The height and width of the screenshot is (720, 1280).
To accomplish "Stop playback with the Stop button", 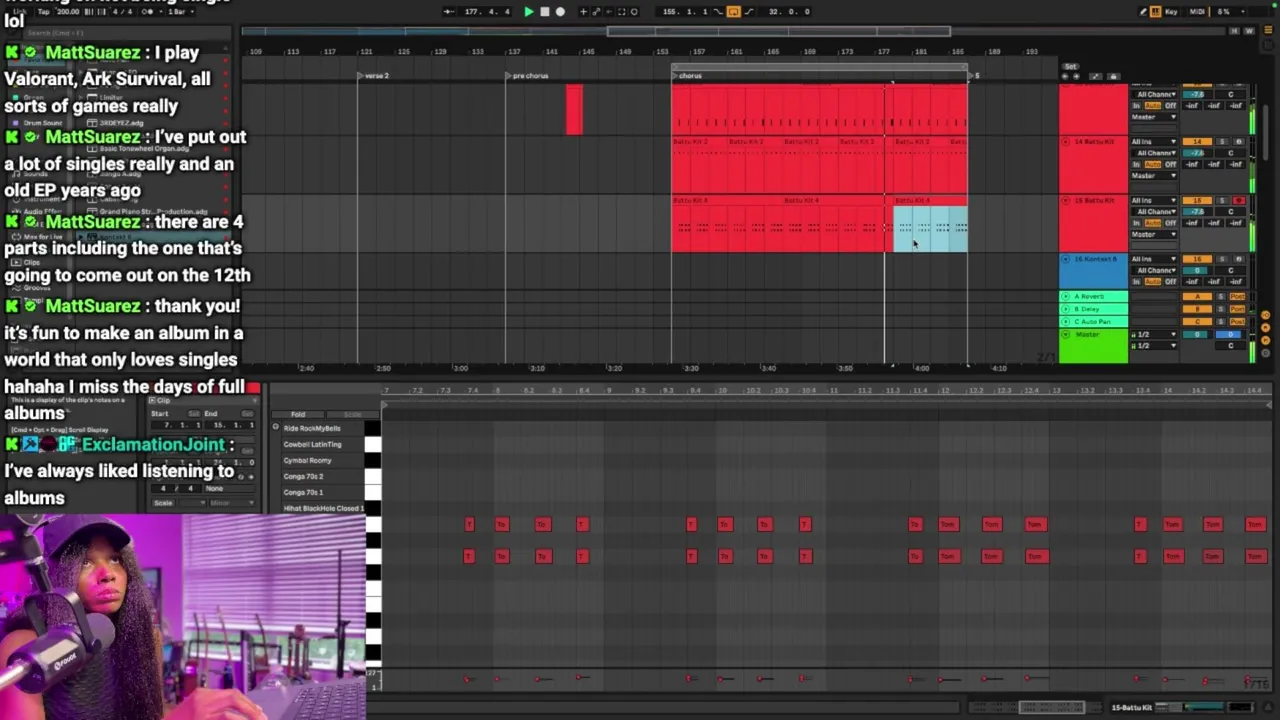I will [x=544, y=12].
